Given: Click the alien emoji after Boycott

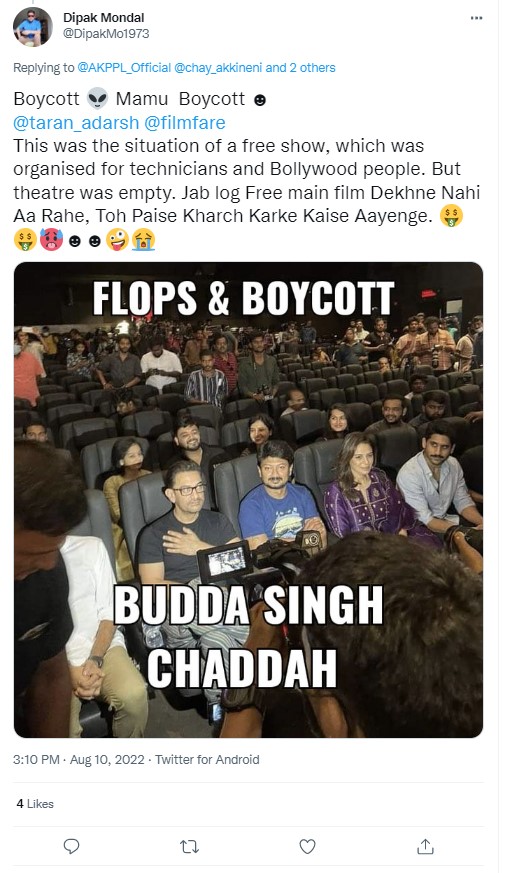Looking at the screenshot, I should 97,99.
